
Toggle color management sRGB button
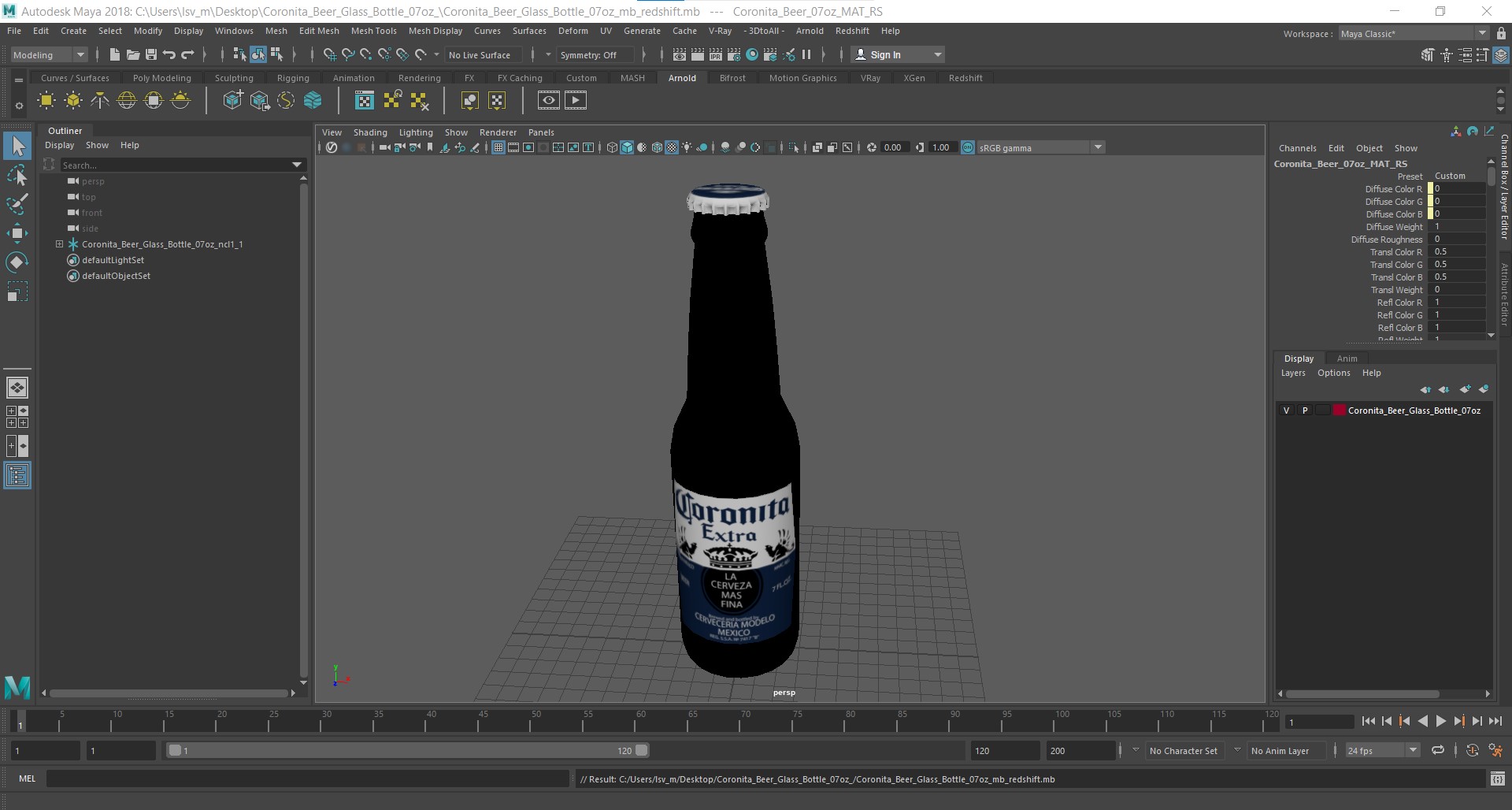[968, 147]
